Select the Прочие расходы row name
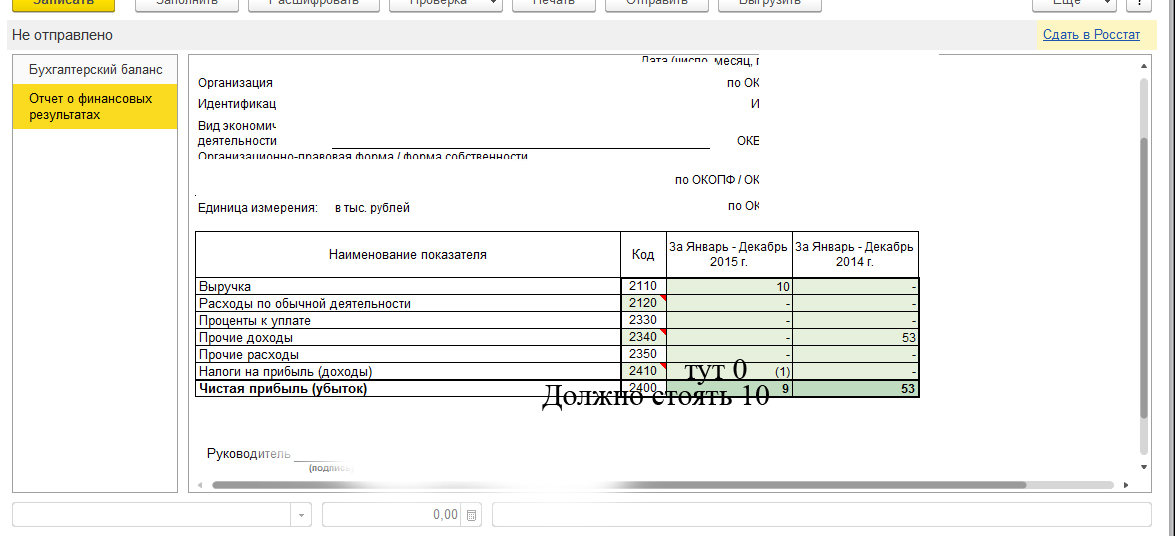1175x536 pixels. coord(408,355)
